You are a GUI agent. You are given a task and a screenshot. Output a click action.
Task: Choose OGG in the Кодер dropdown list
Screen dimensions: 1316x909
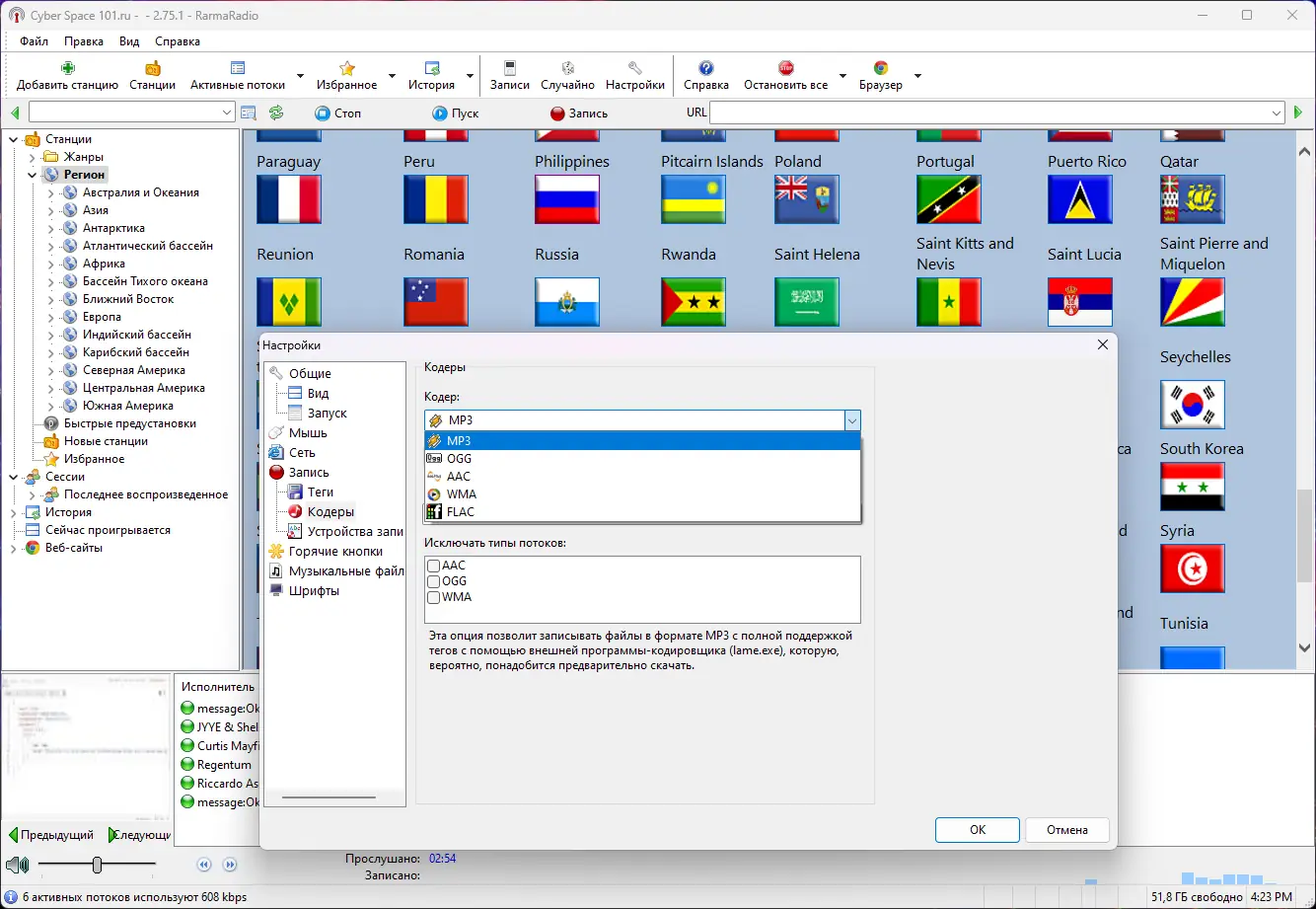point(642,458)
